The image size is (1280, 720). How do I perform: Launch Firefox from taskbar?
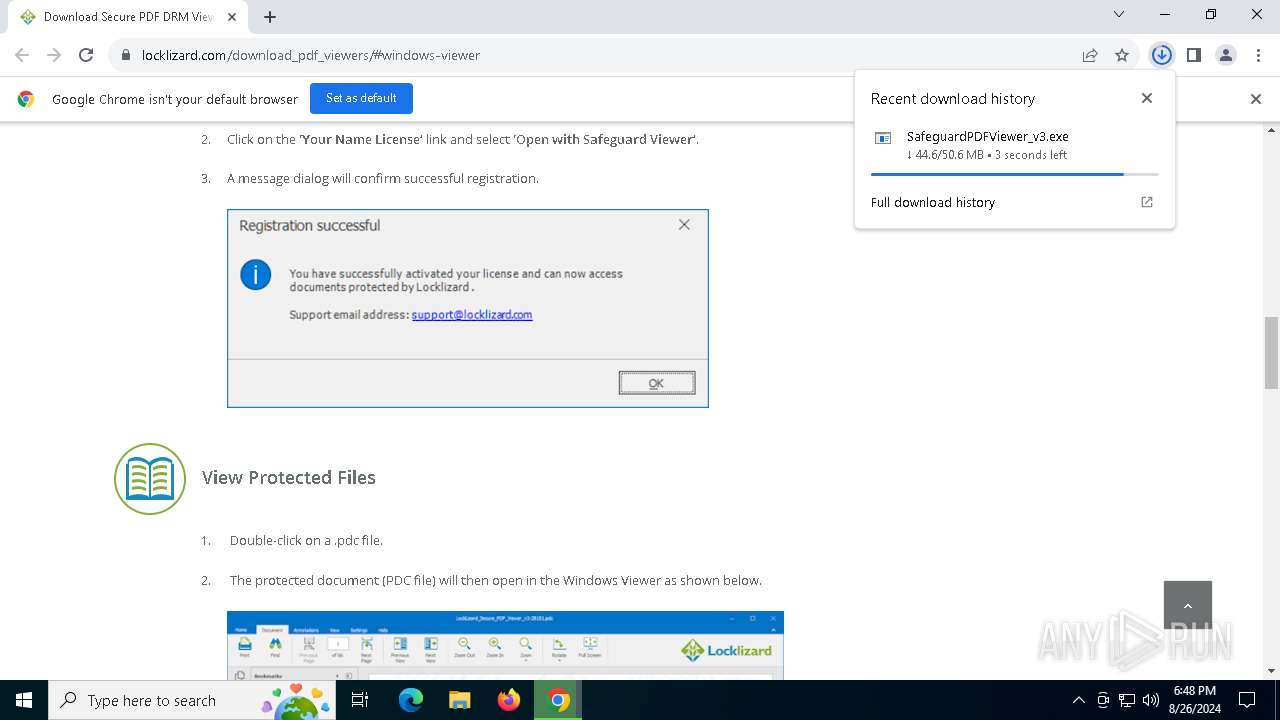click(509, 700)
